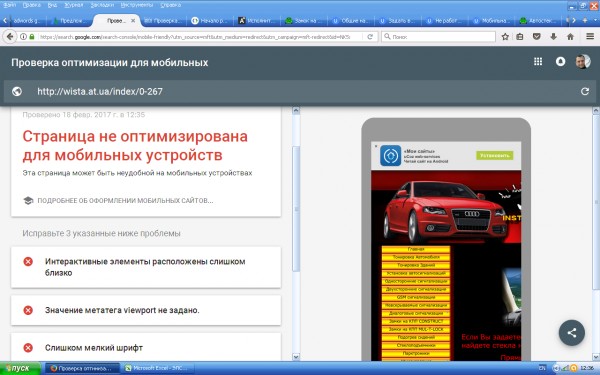Click the system tray clock 12:36

[x=587, y=368]
